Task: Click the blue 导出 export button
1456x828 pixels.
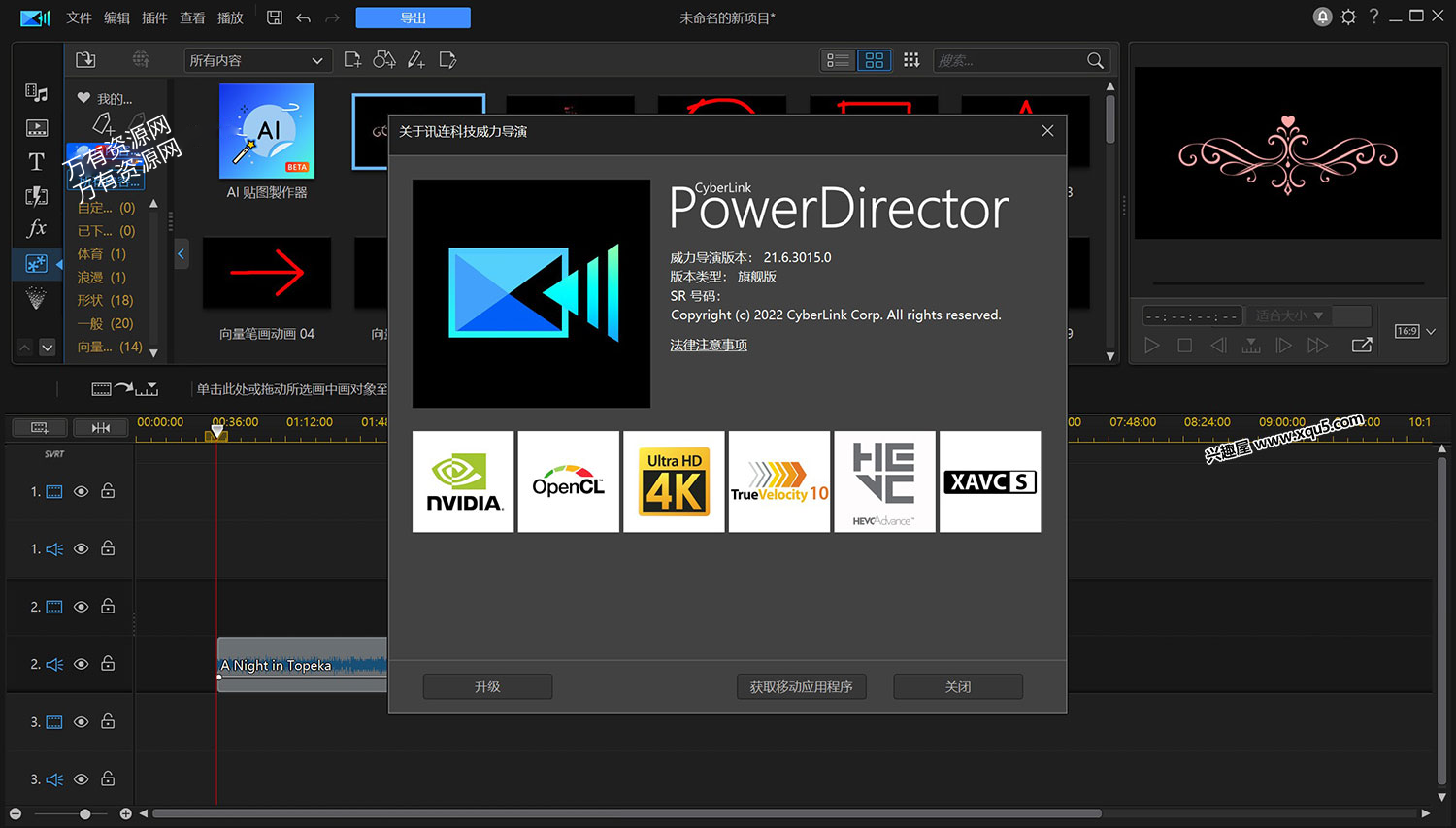Action: [414, 17]
